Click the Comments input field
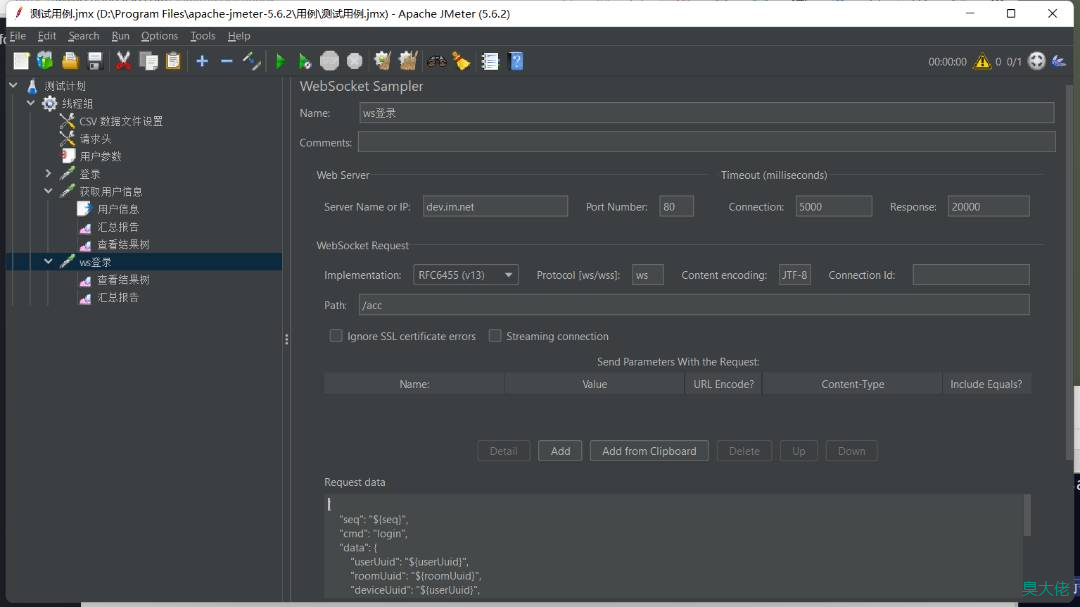This screenshot has width=1080, height=607. click(x=706, y=142)
